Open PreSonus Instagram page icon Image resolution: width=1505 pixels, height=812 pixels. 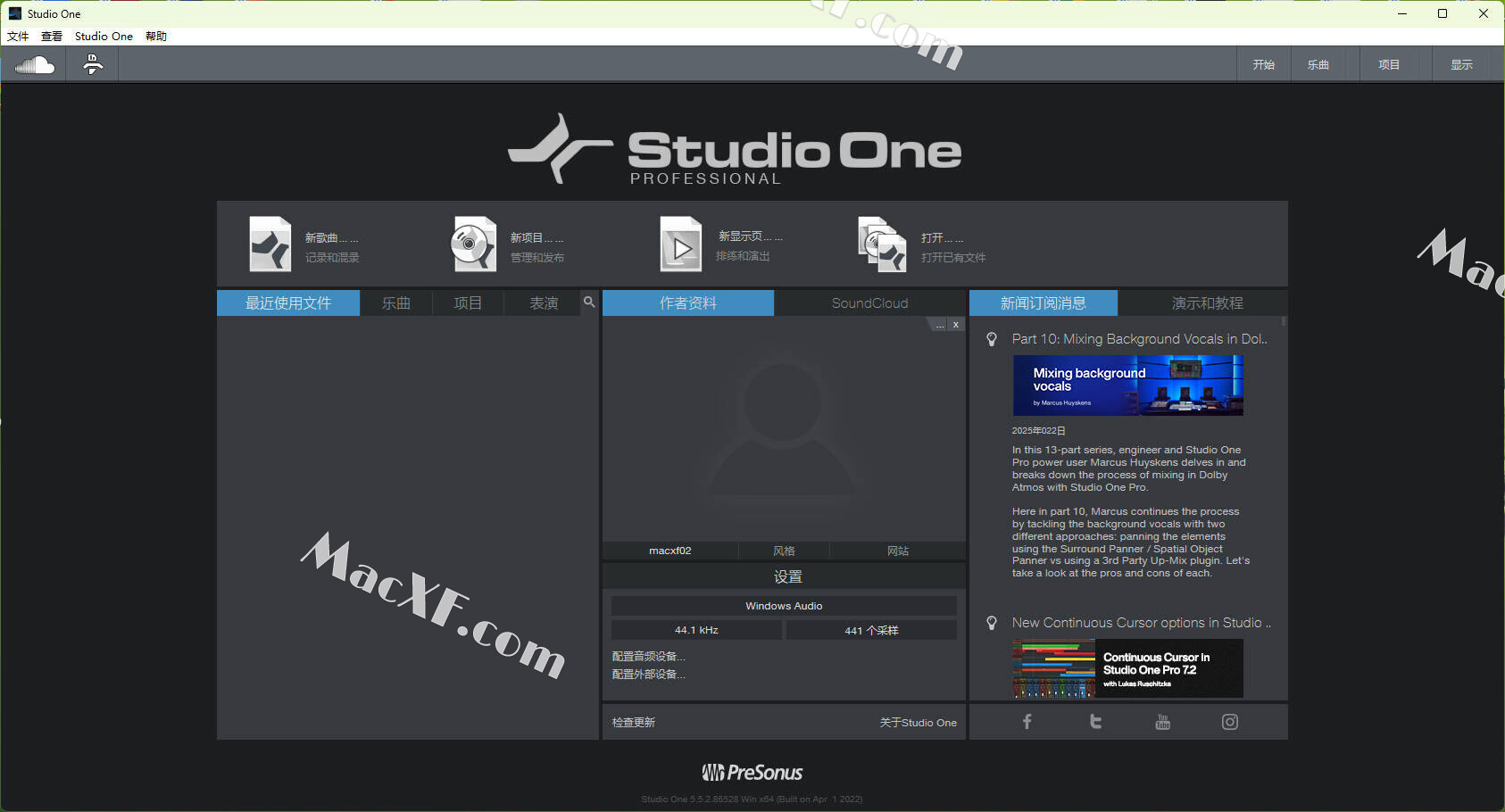pos(1230,722)
